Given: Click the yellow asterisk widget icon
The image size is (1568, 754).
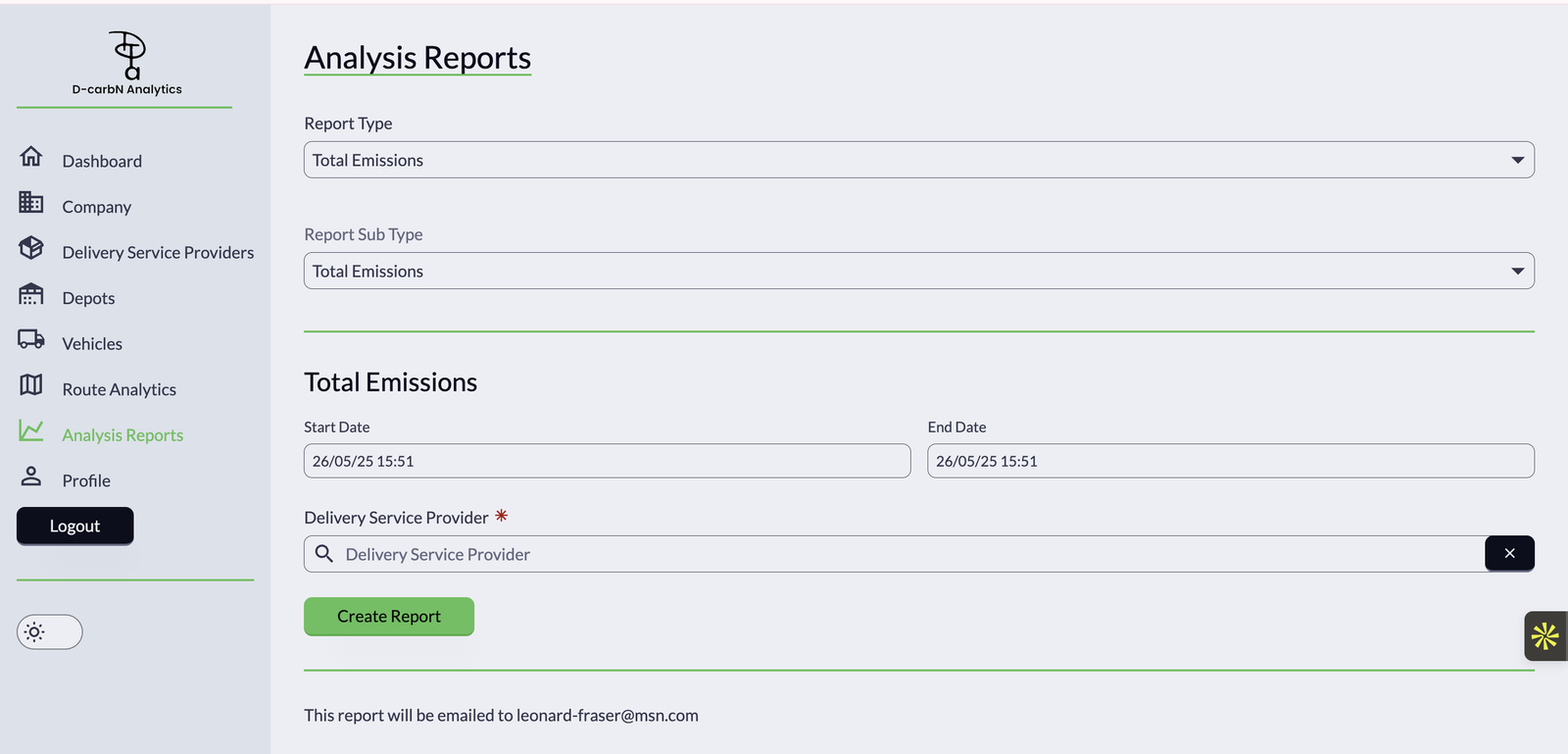Looking at the screenshot, I should pos(1545,636).
